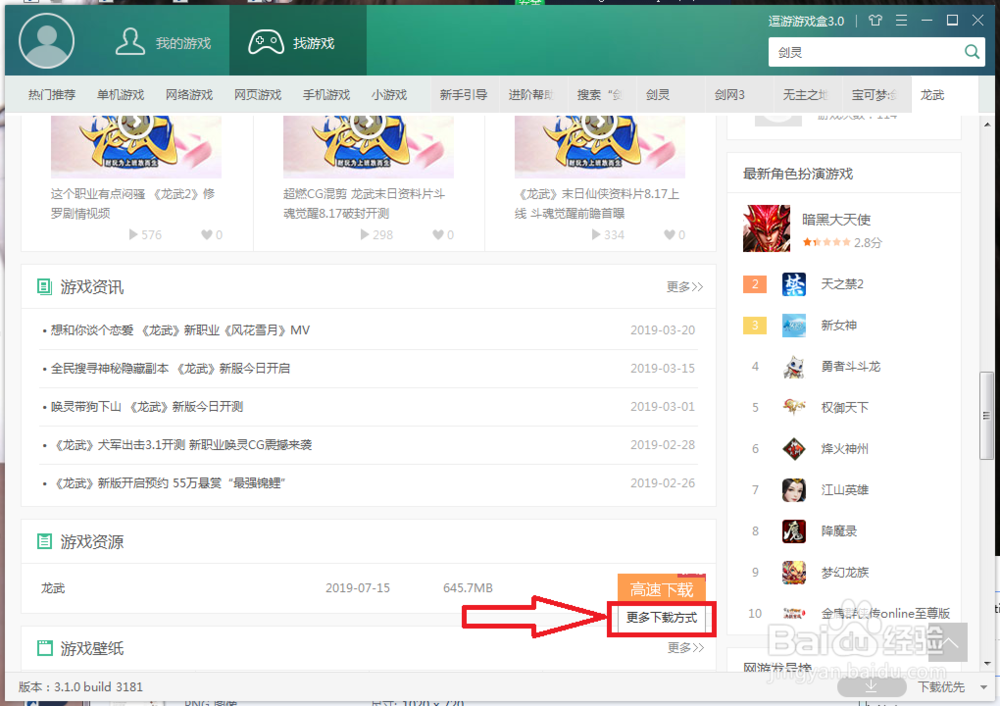Open news 新版开启预约 55万晨赏
This screenshot has width=1000, height=706.
pyautogui.click(x=168, y=483)
